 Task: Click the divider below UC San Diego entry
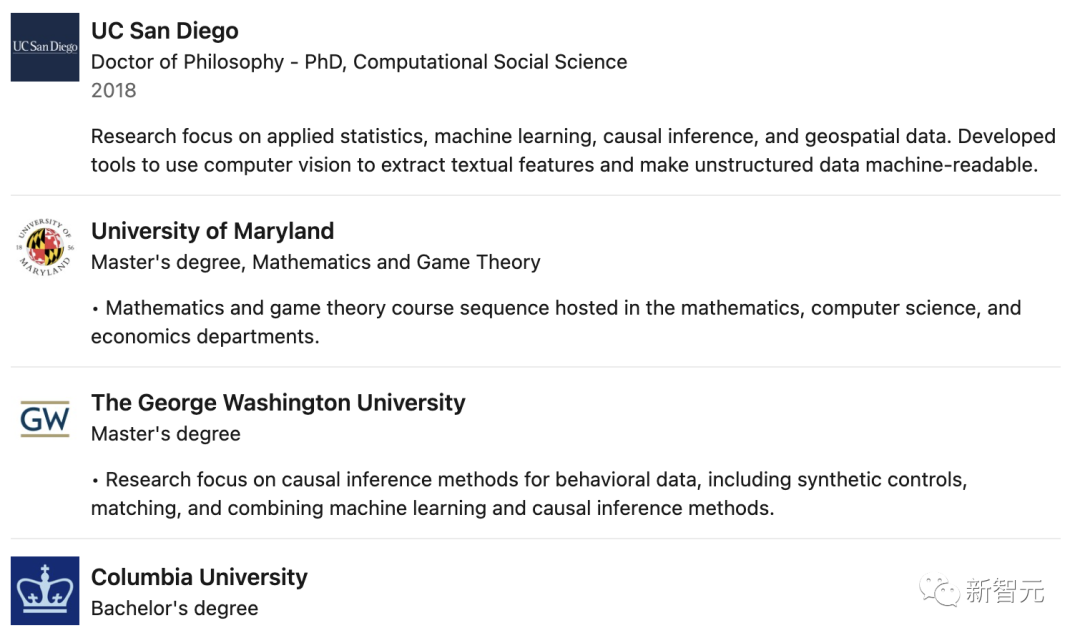click(535, 195)
